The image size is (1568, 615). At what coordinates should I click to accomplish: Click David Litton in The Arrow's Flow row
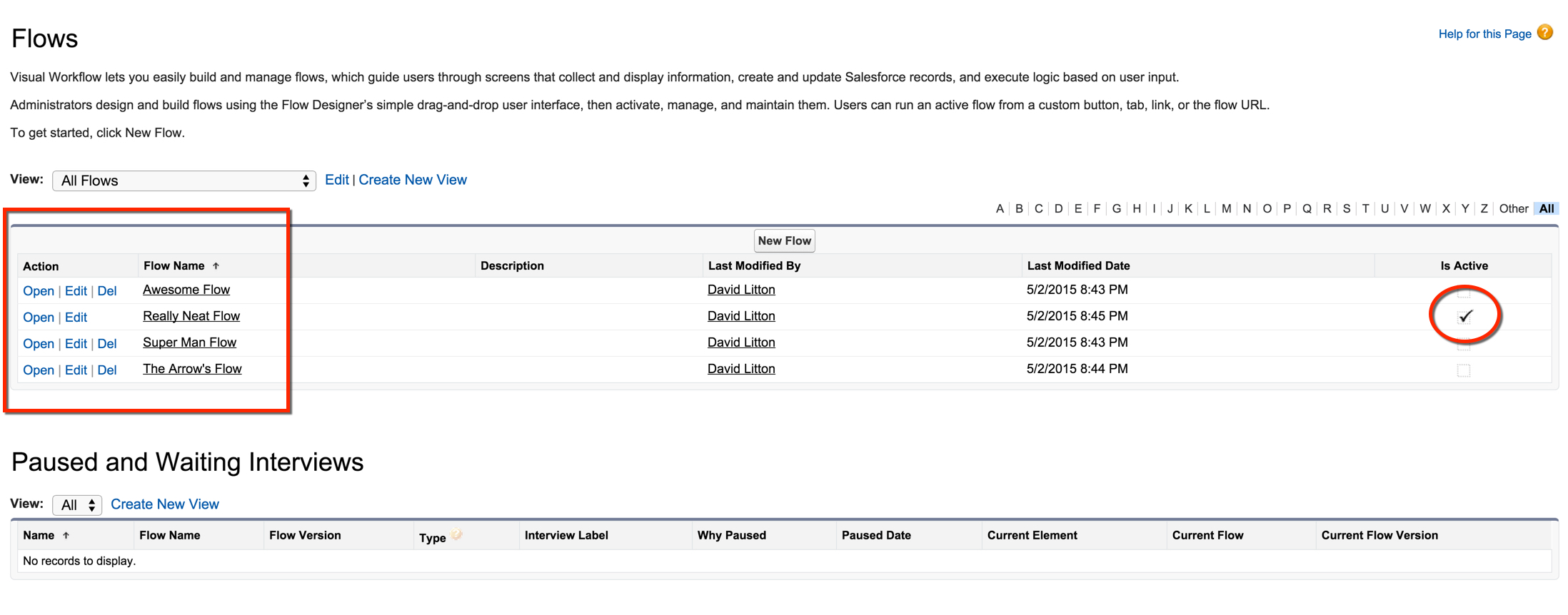(x=741, y=369)
